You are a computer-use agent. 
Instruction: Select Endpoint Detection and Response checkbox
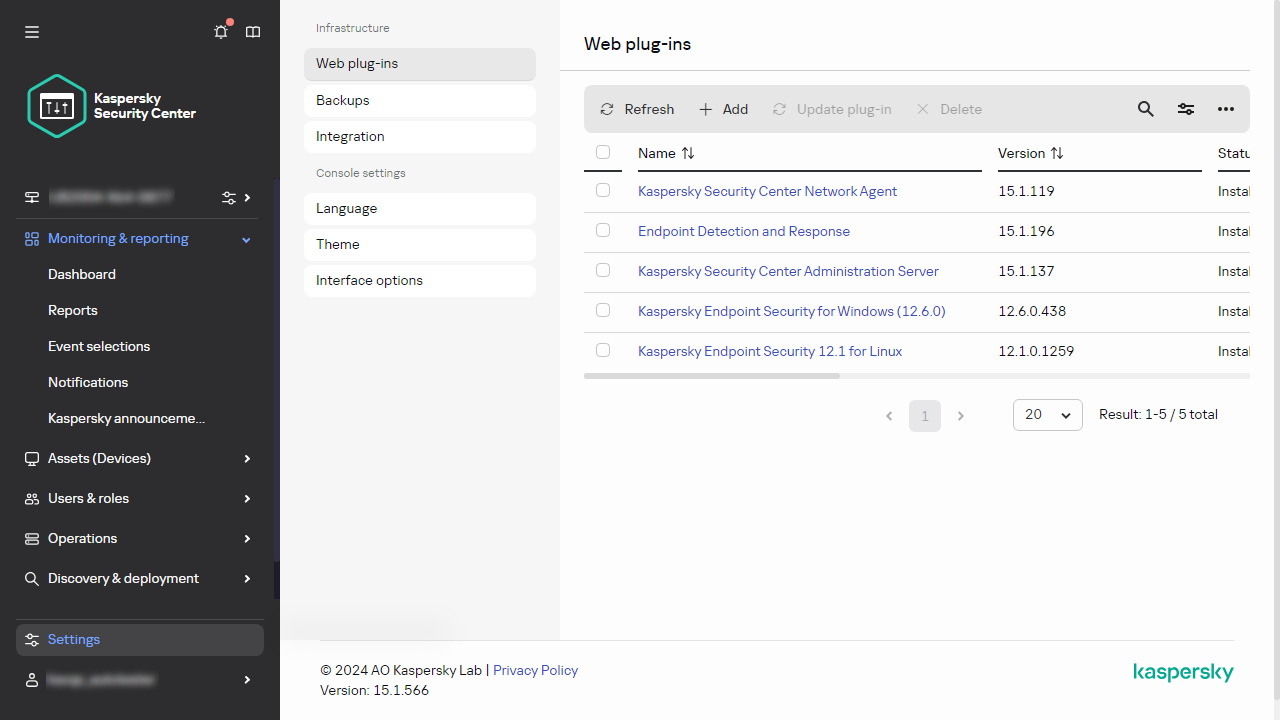[x=603, y=230]
